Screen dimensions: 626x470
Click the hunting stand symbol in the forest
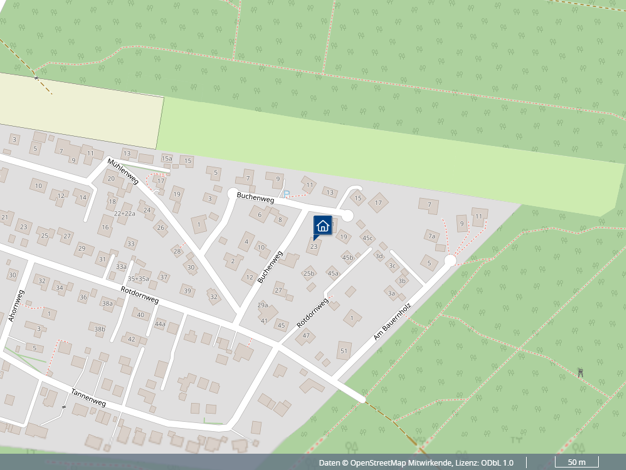[x=581, y=373]
